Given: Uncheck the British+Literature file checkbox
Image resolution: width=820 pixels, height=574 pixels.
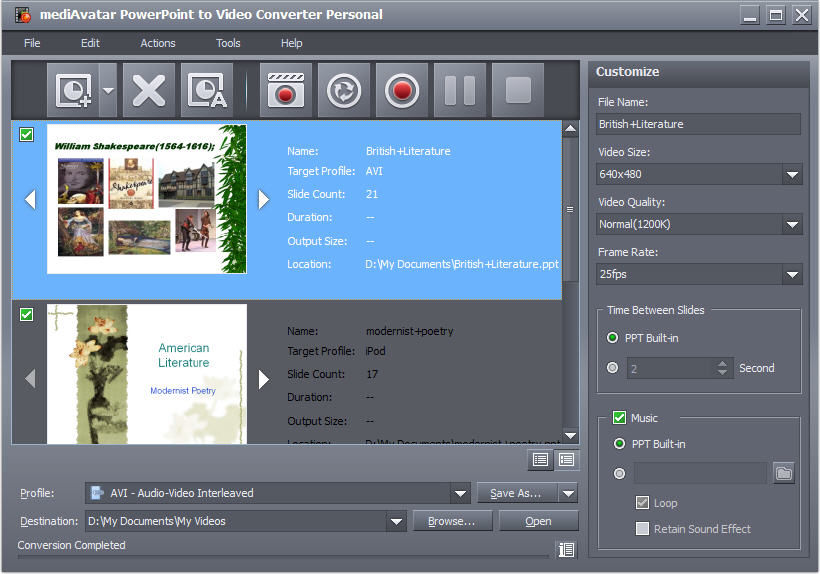Looking at the screenshot, I should click(x=26, y=134).
